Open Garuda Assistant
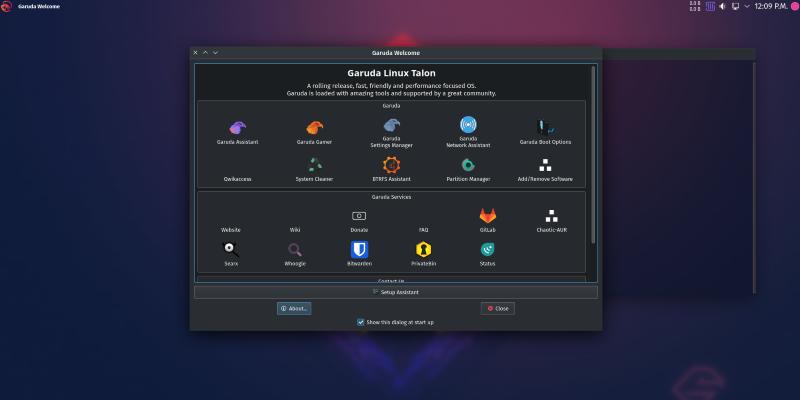This screenshot has width=800, height=400. click(x=237, y=128)
